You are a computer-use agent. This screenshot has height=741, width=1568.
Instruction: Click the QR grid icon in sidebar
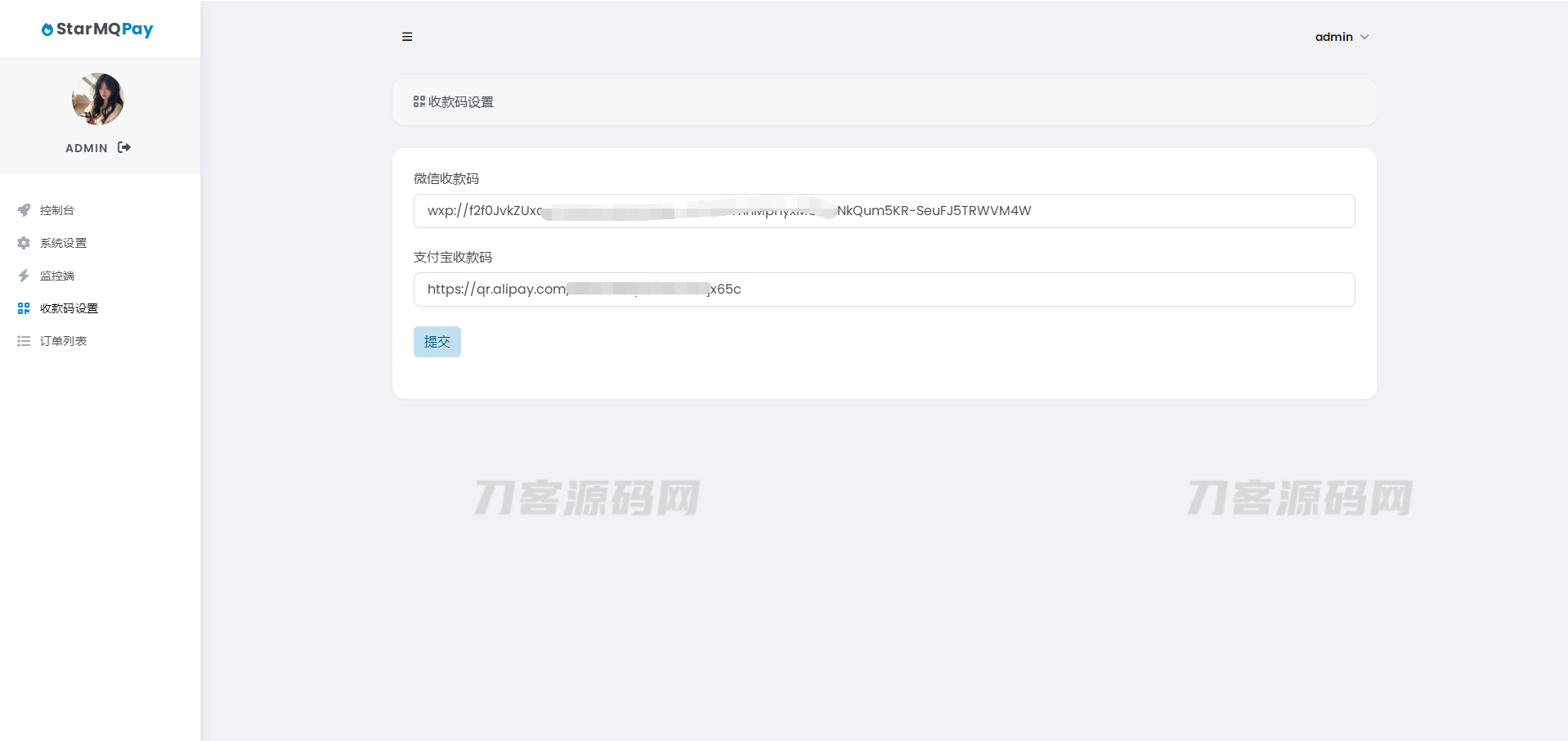point(24,308)
